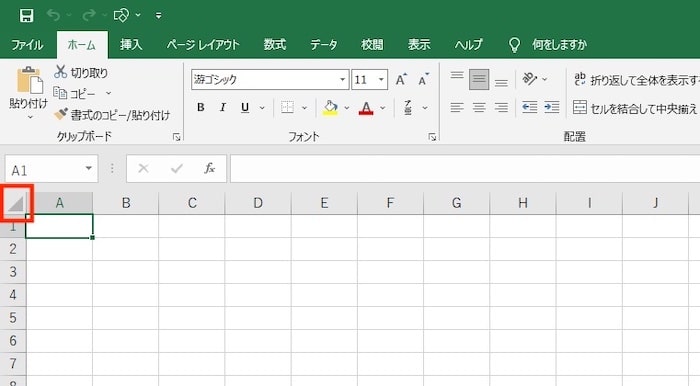This screenshot has height=386, width=700.
Task: Click the phonetic guide (ふりがな) icon
Action: tap(408, 108)
